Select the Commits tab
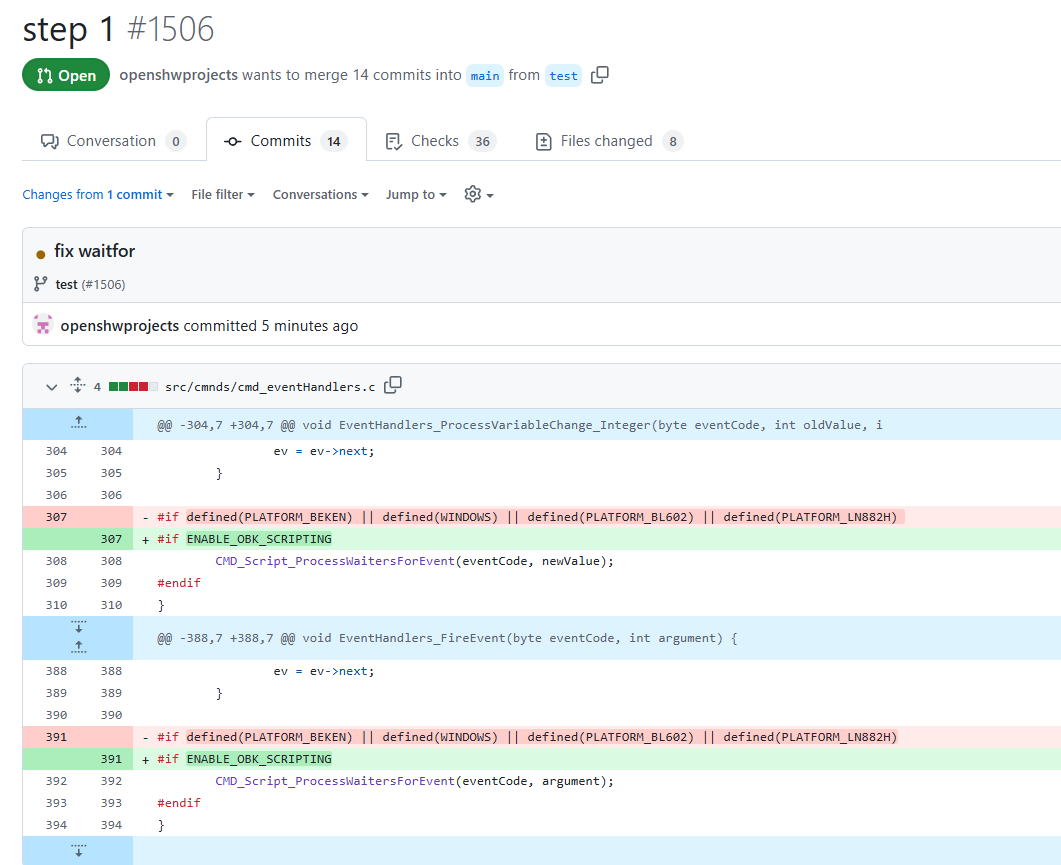The height and width of the screenshot is (865, 1061). click(x=286, y=141)
